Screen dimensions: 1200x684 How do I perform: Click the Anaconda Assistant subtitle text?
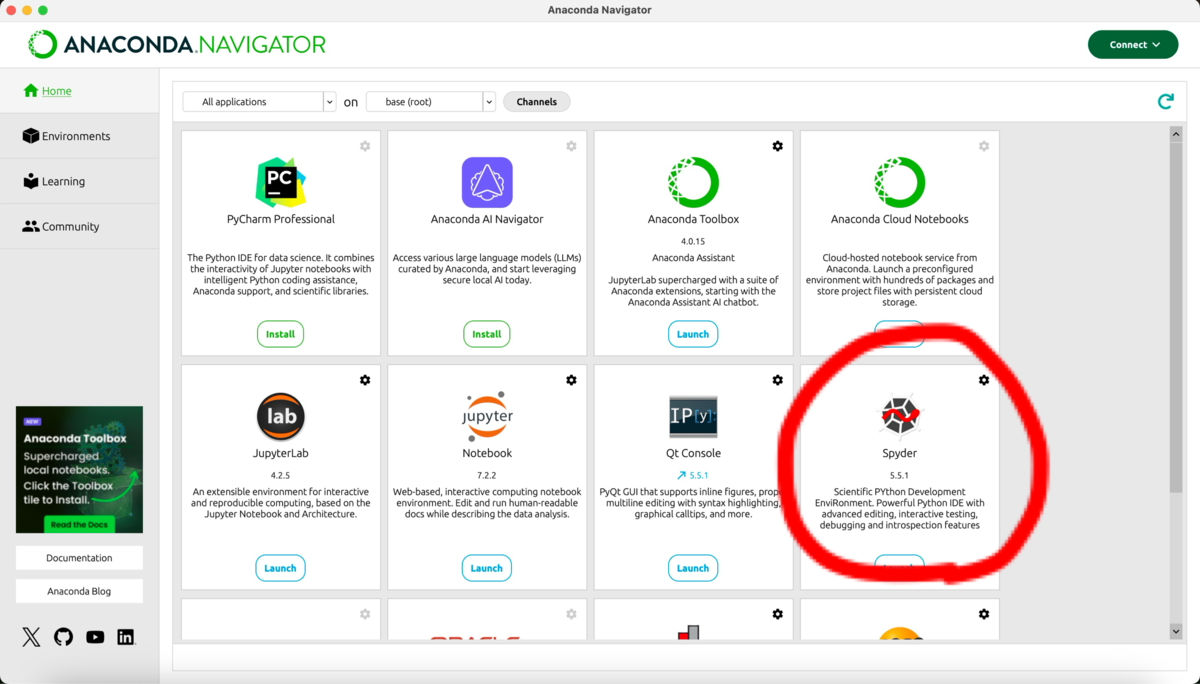tap(693, 258)
